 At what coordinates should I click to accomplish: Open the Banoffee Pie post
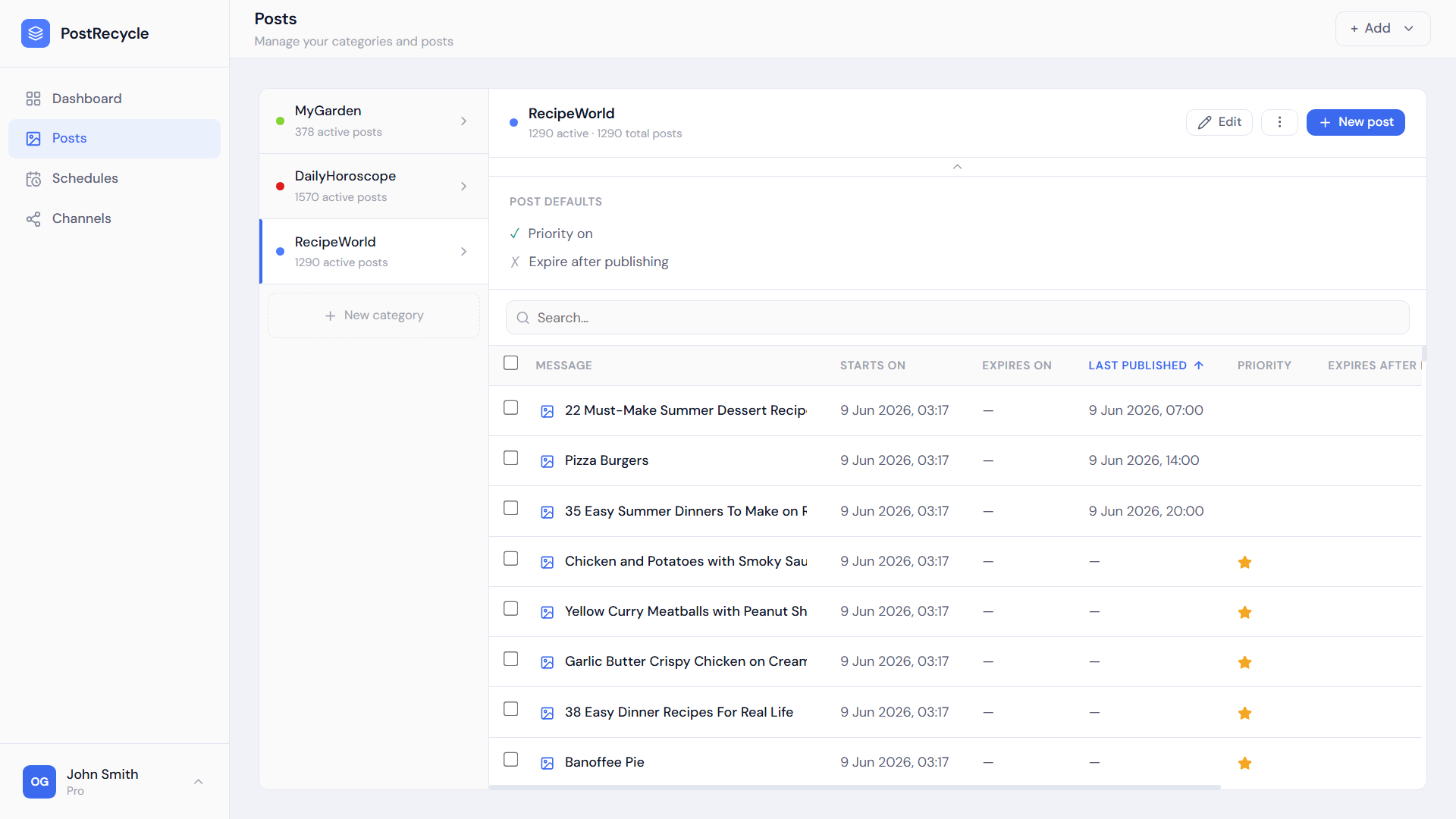[604, 763]
